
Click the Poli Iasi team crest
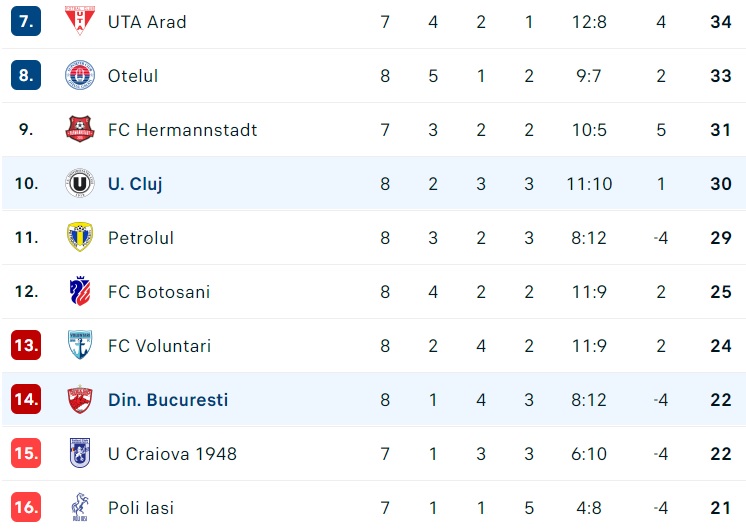click(80, 507)
